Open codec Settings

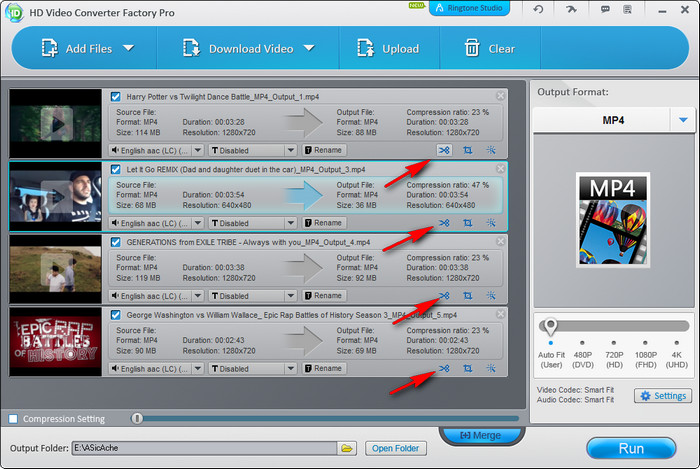663,395
